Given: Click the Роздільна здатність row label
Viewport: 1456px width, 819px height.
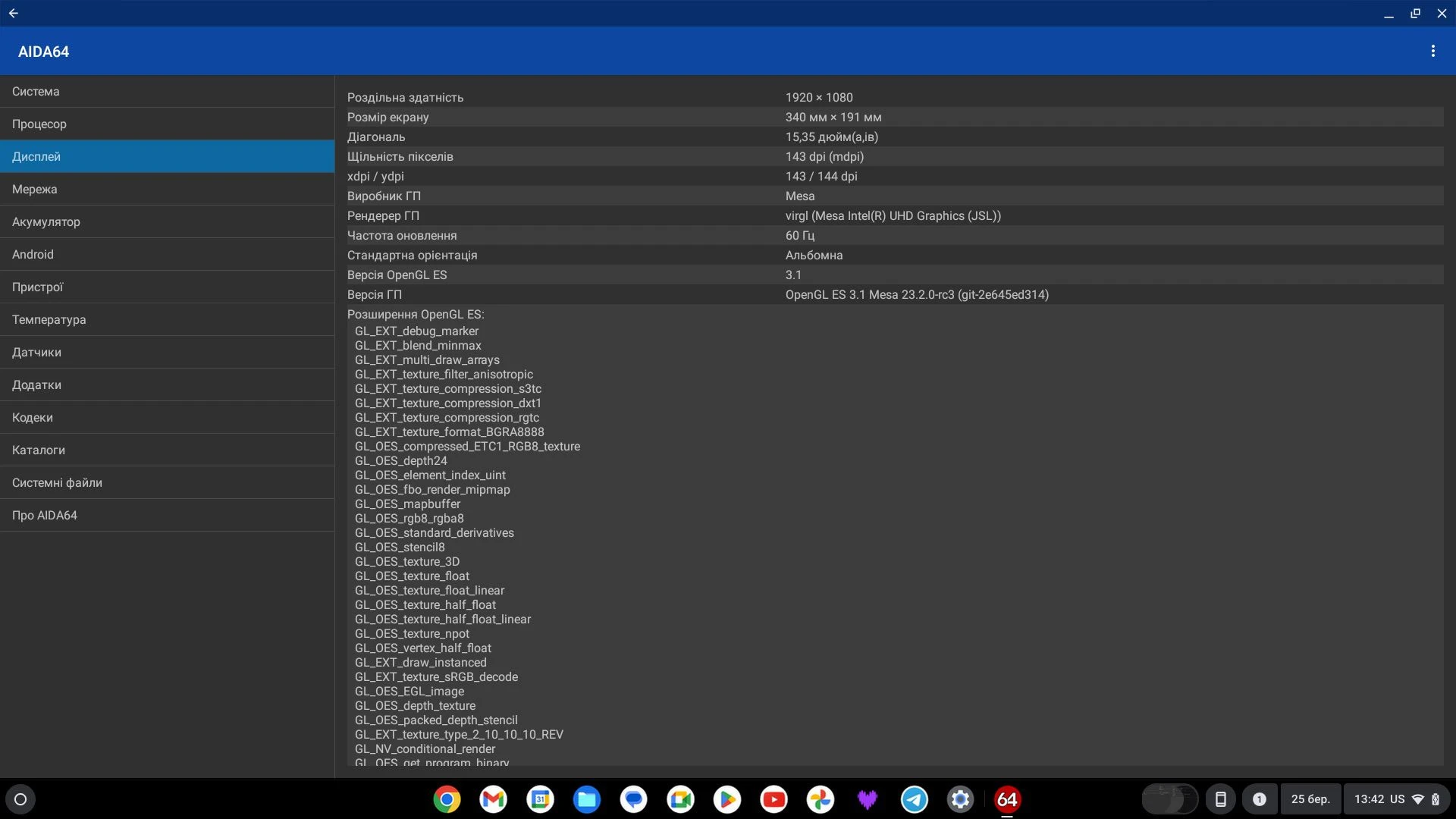Looking at the screenshot, I should tap(405, 98).
